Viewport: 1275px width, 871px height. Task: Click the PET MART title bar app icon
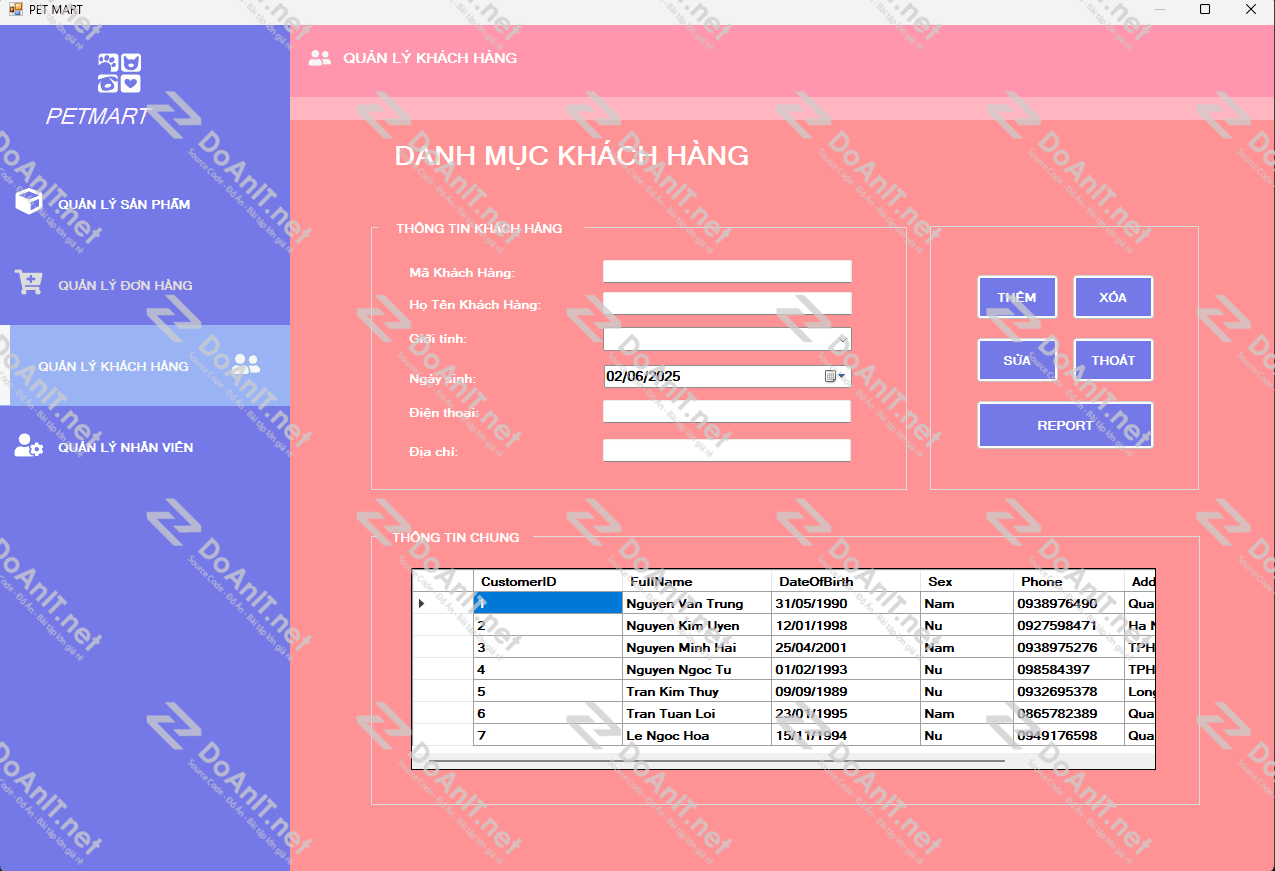[15, 9]
